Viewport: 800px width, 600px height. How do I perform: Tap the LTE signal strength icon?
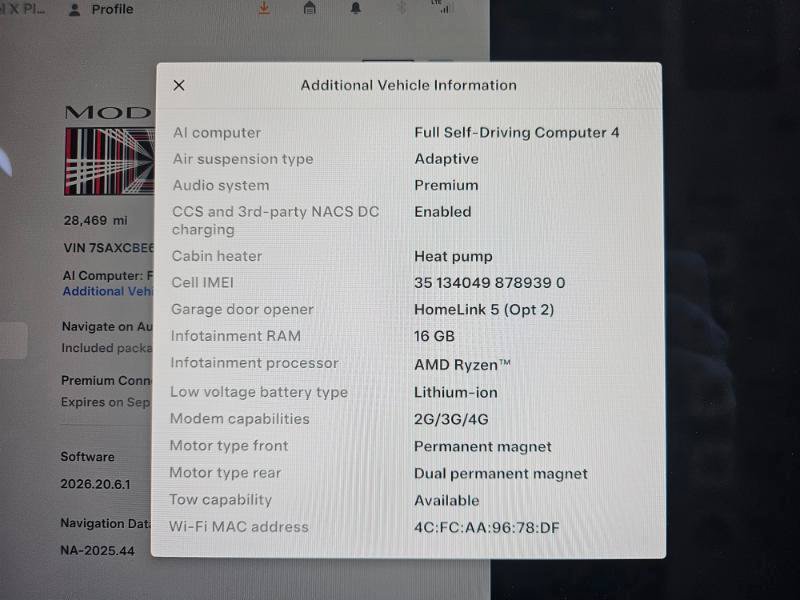click(x=443, y=7)
